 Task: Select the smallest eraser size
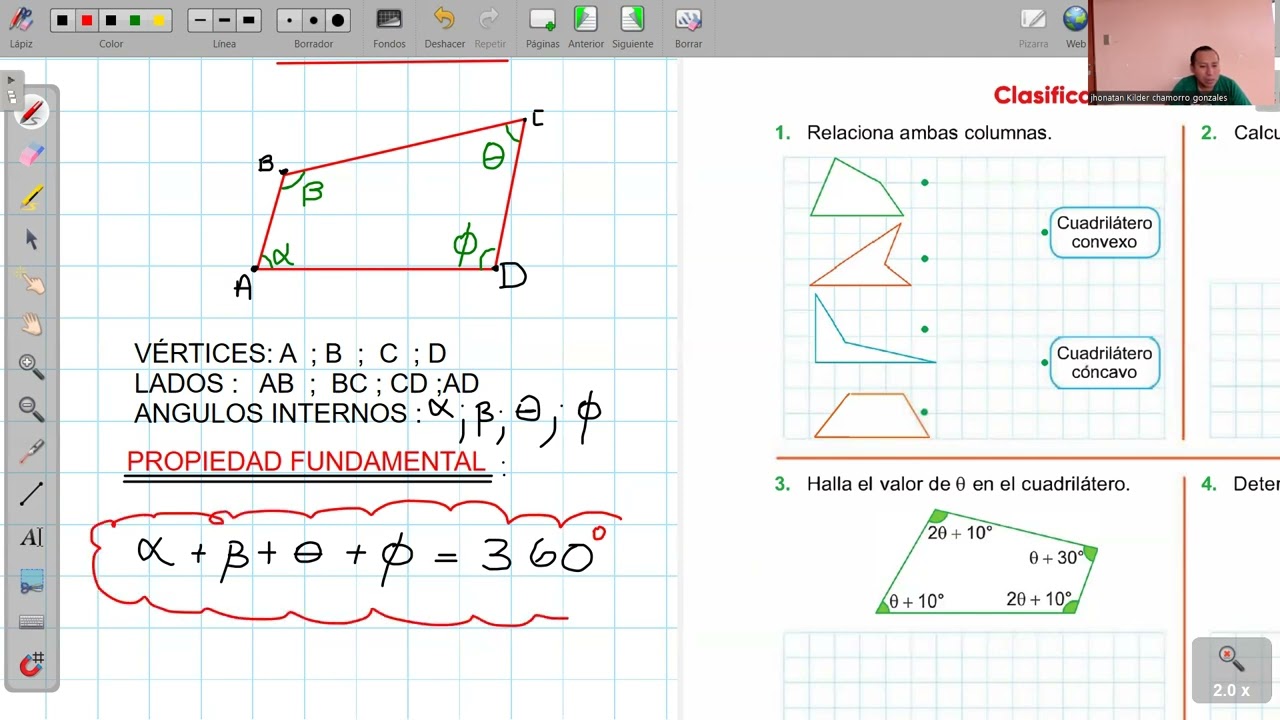point(290,20)
